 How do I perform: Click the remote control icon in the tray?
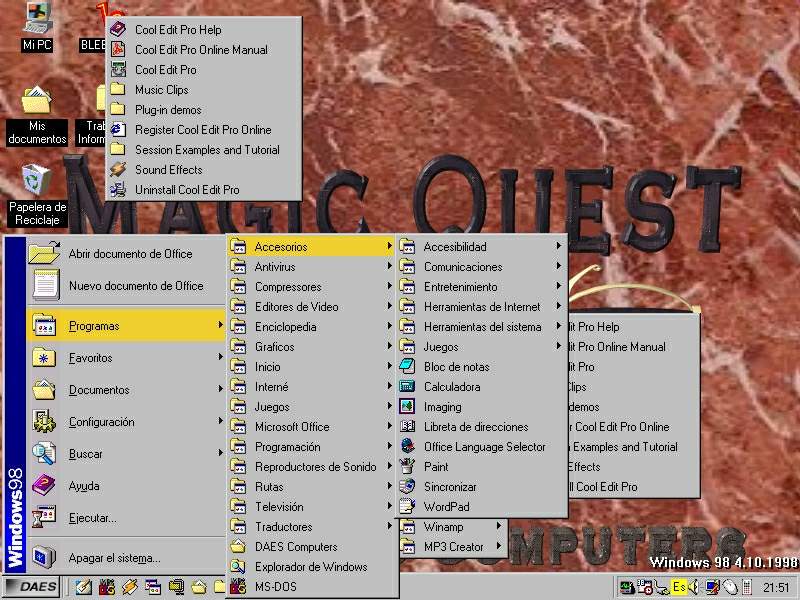click(x=746, y=587)
